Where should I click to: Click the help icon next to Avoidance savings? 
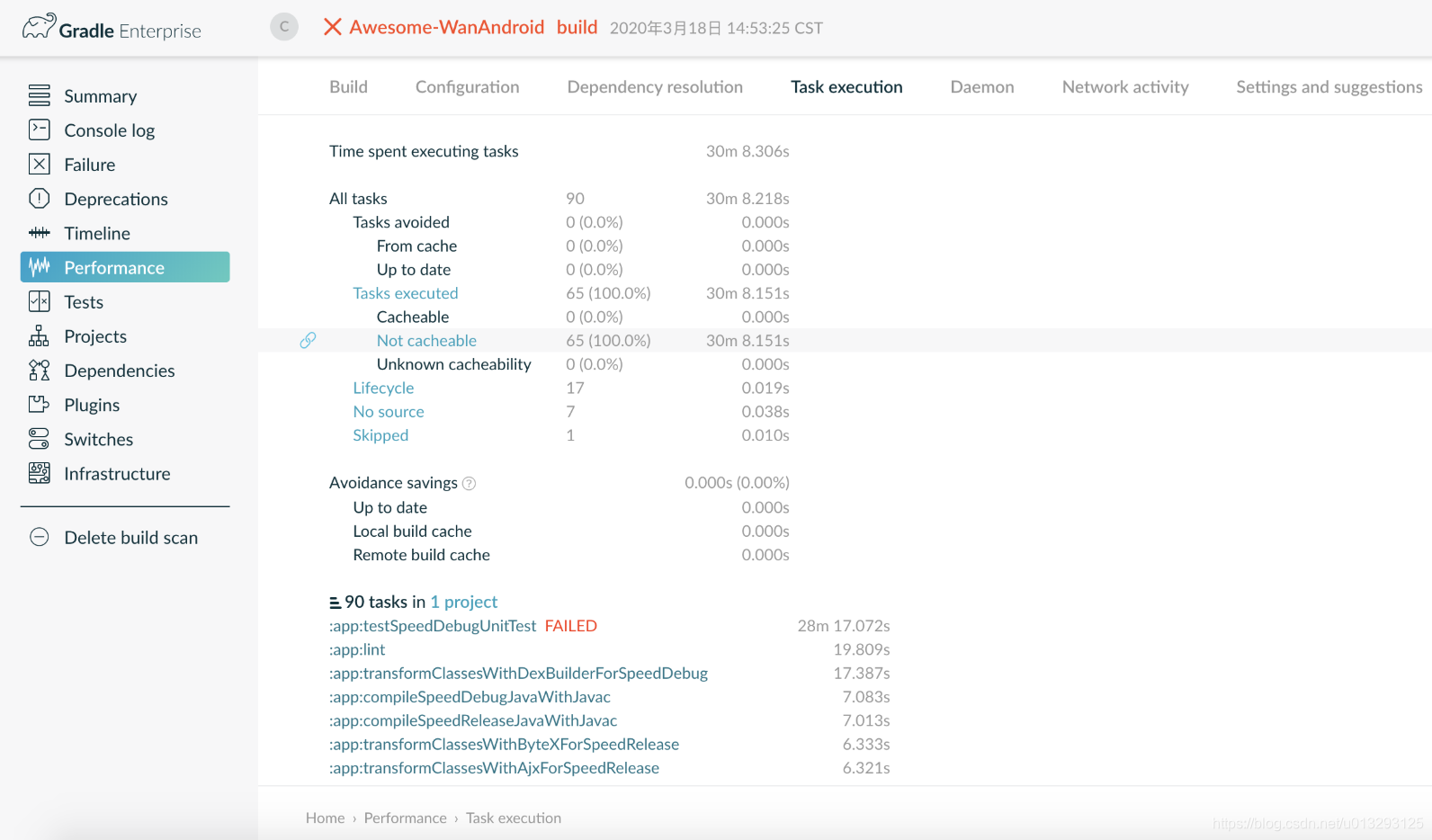tap(469, 484)
